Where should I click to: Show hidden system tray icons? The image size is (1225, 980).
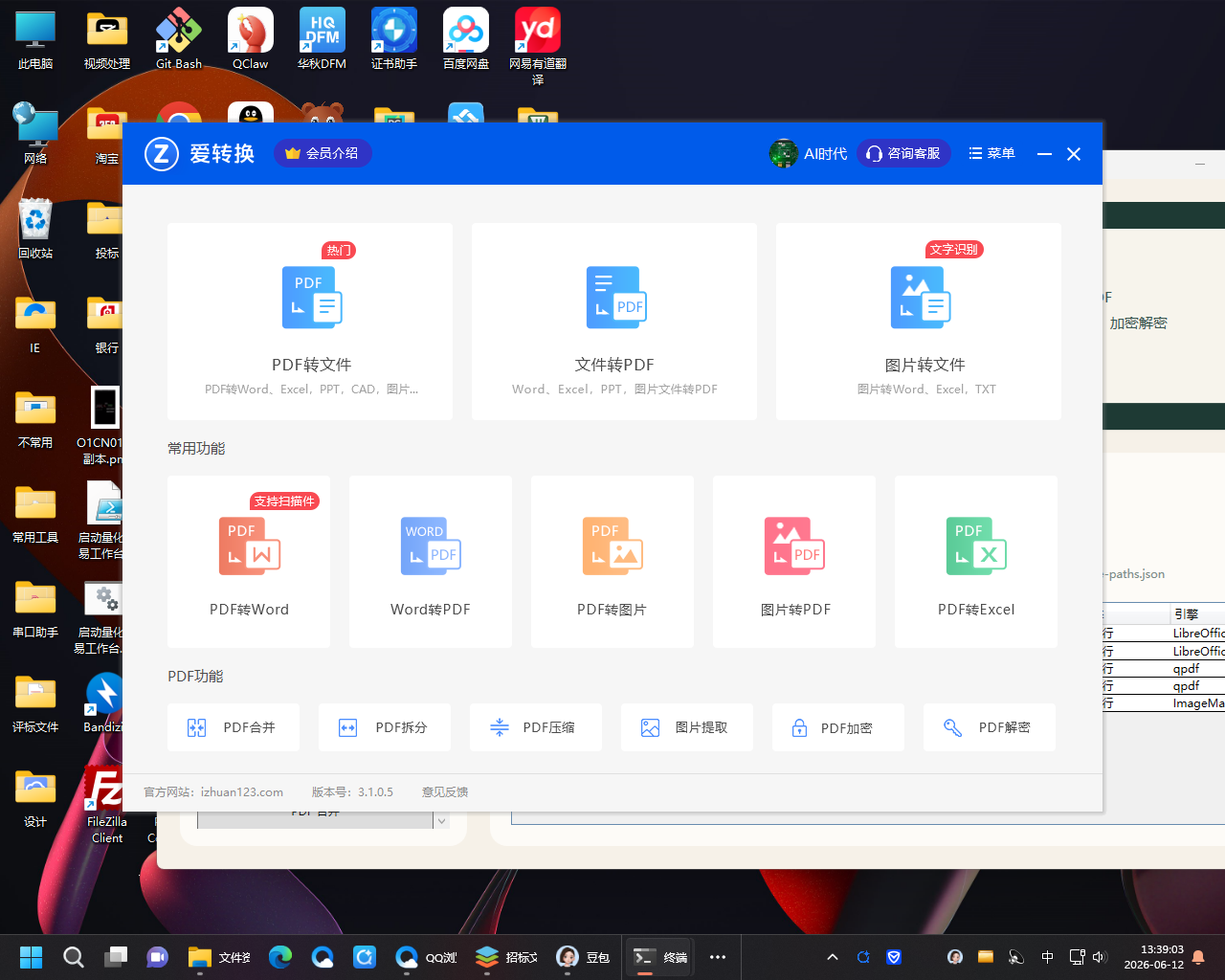pos(833,957)
